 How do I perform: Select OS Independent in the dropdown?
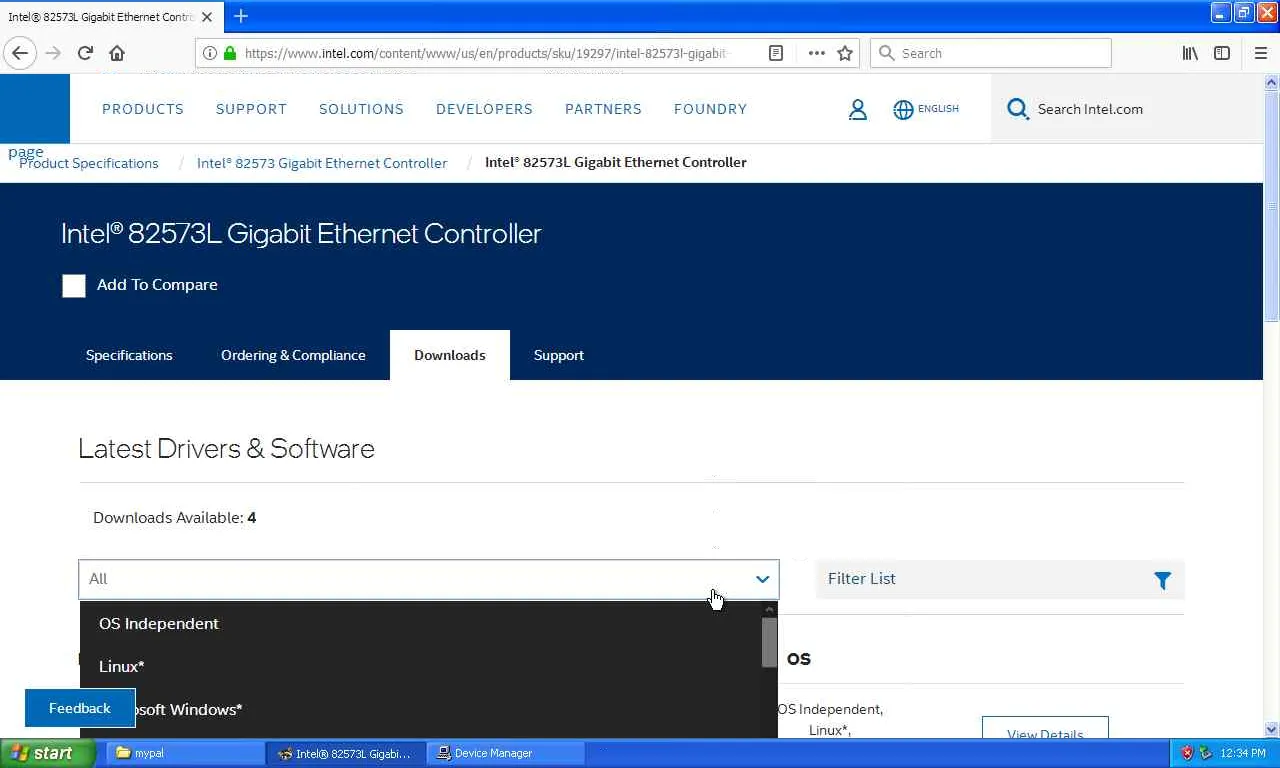pyautogui.click(x=158, y=623)
